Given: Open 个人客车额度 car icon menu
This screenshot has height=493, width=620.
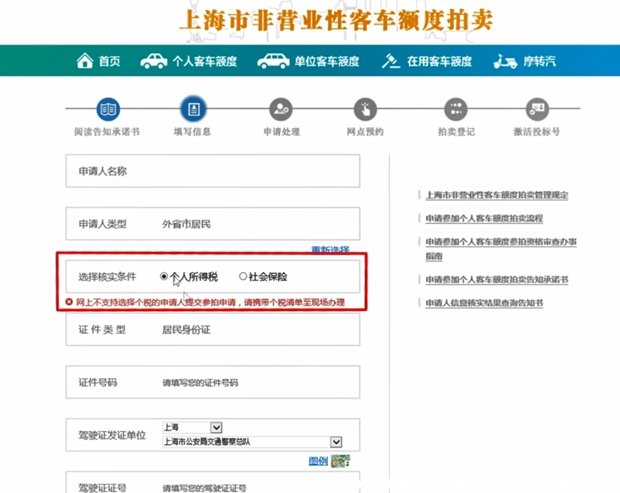Looking at the screenshot, I should [x=154, y=61].
